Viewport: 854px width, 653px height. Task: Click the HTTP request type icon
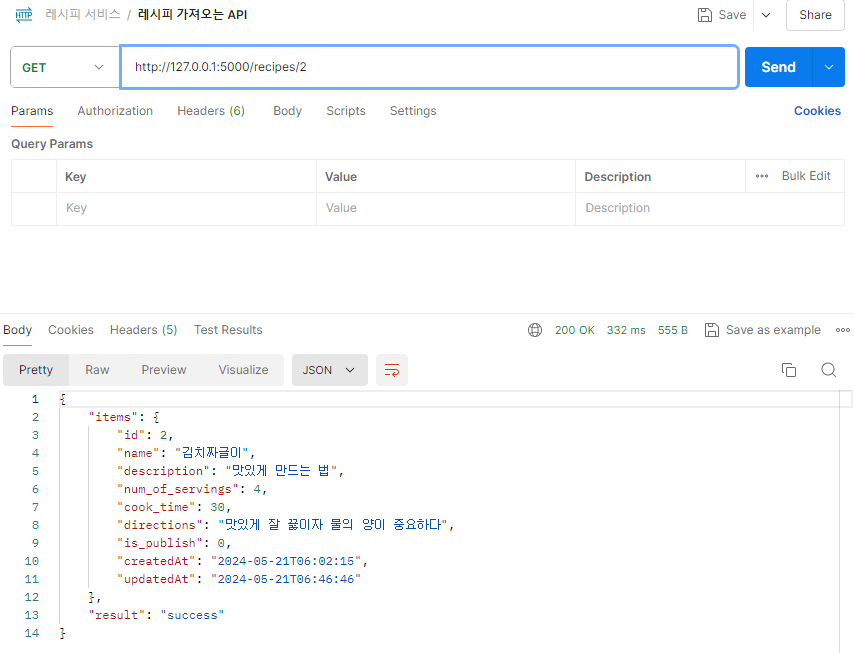pos(24,15)
